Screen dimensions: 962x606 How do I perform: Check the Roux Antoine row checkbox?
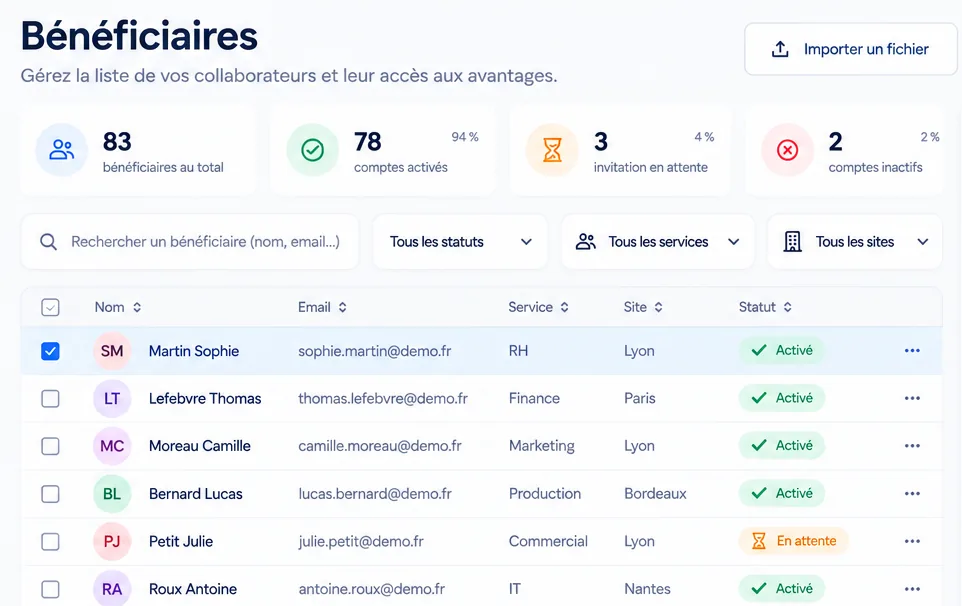50,589
